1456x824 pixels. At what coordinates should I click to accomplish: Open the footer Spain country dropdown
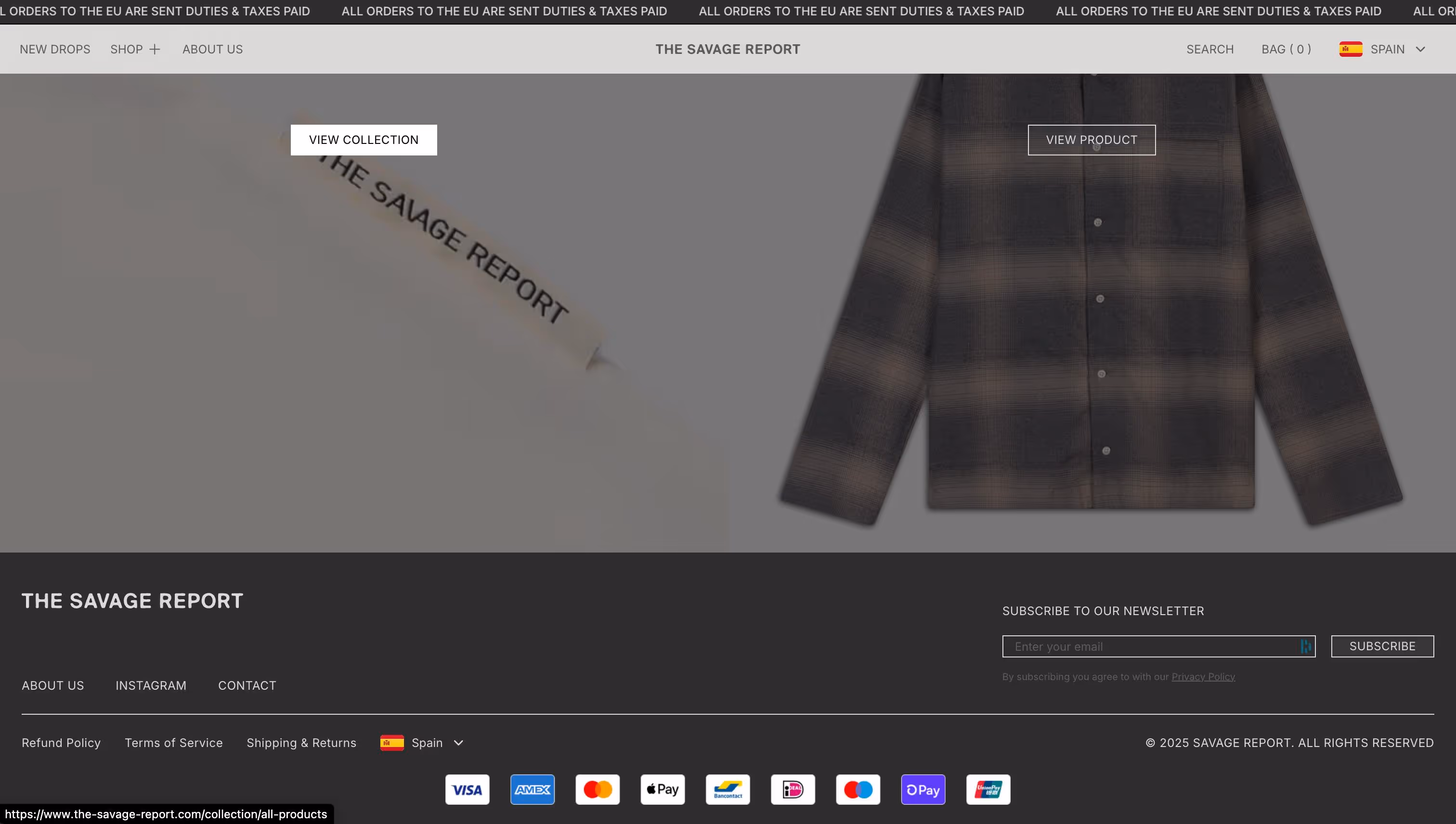coord(422,743)
